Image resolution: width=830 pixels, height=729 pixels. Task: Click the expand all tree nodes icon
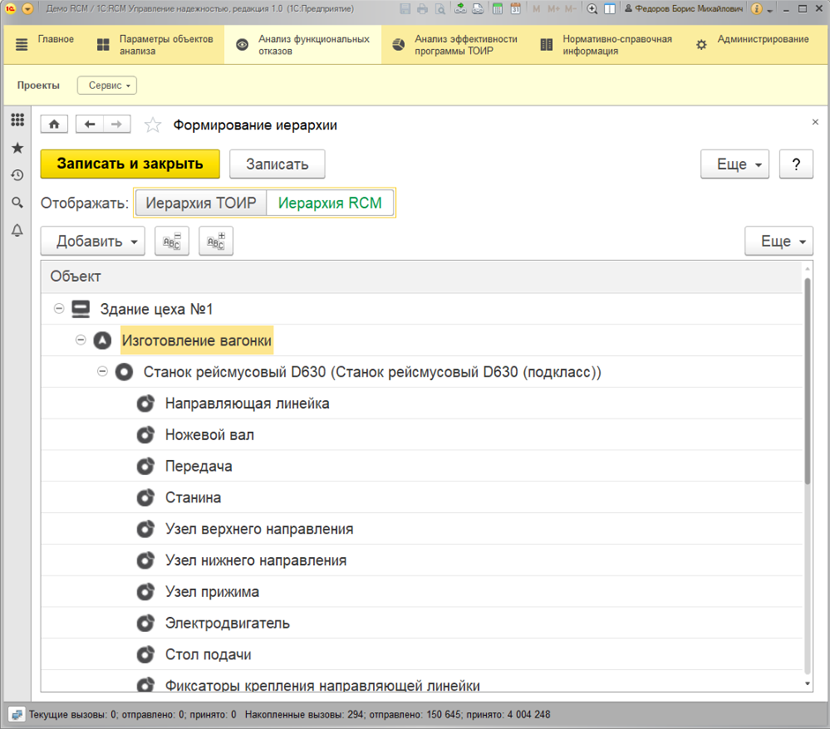tap(215, 241)
